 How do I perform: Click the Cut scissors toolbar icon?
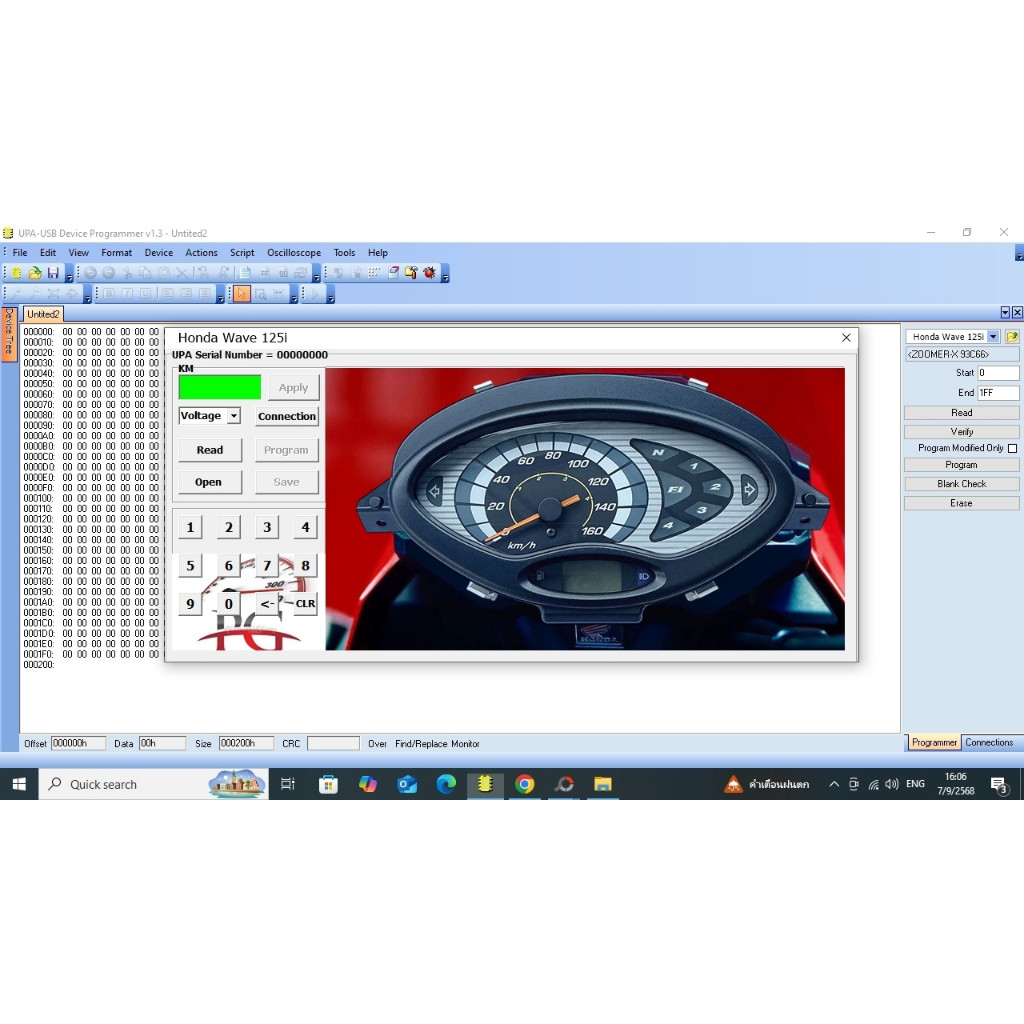(127, 273)
